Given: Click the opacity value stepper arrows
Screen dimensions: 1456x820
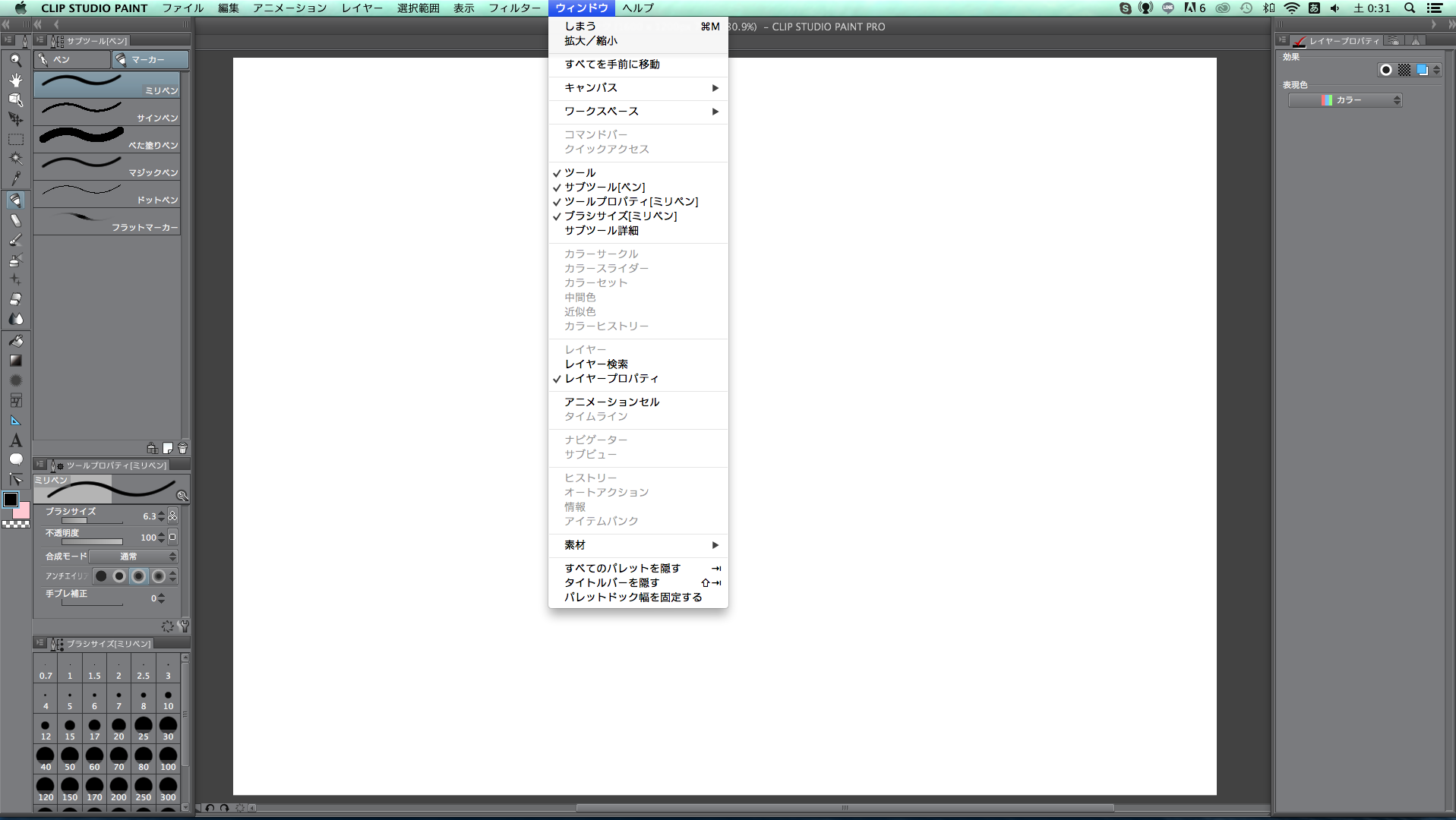Looking at the screenshot, I should pyautogui.click(x=161, y=538).
